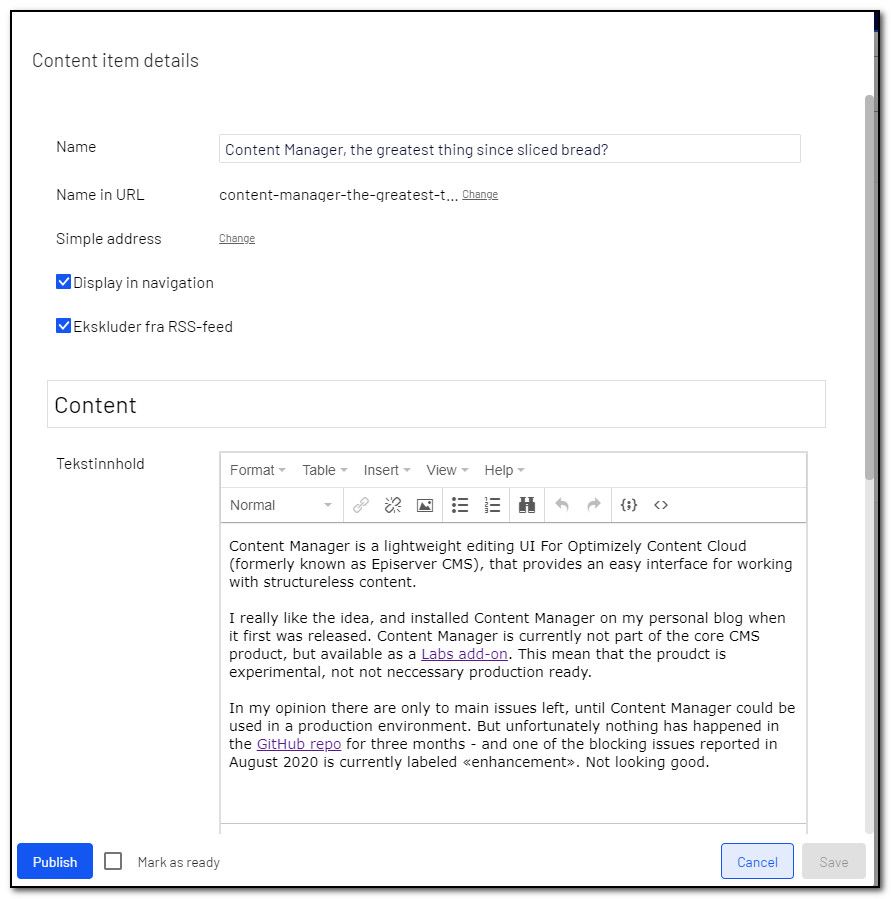891x899 pixels.
Task: Click the 'content-manager-the-greatest-t...' URL text
Action: click(338, 195)
